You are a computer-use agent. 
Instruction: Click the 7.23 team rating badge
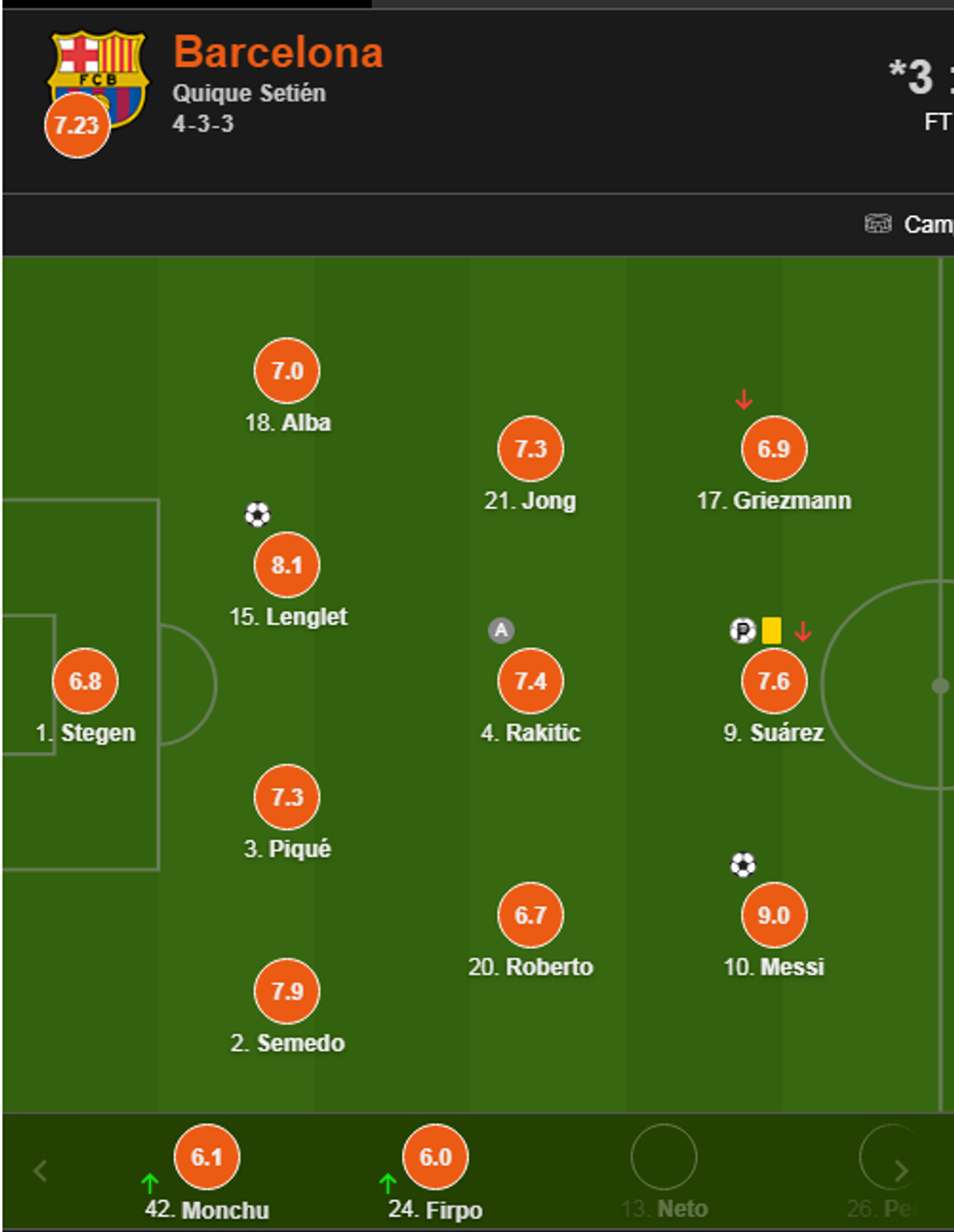(x=77, y=125)
